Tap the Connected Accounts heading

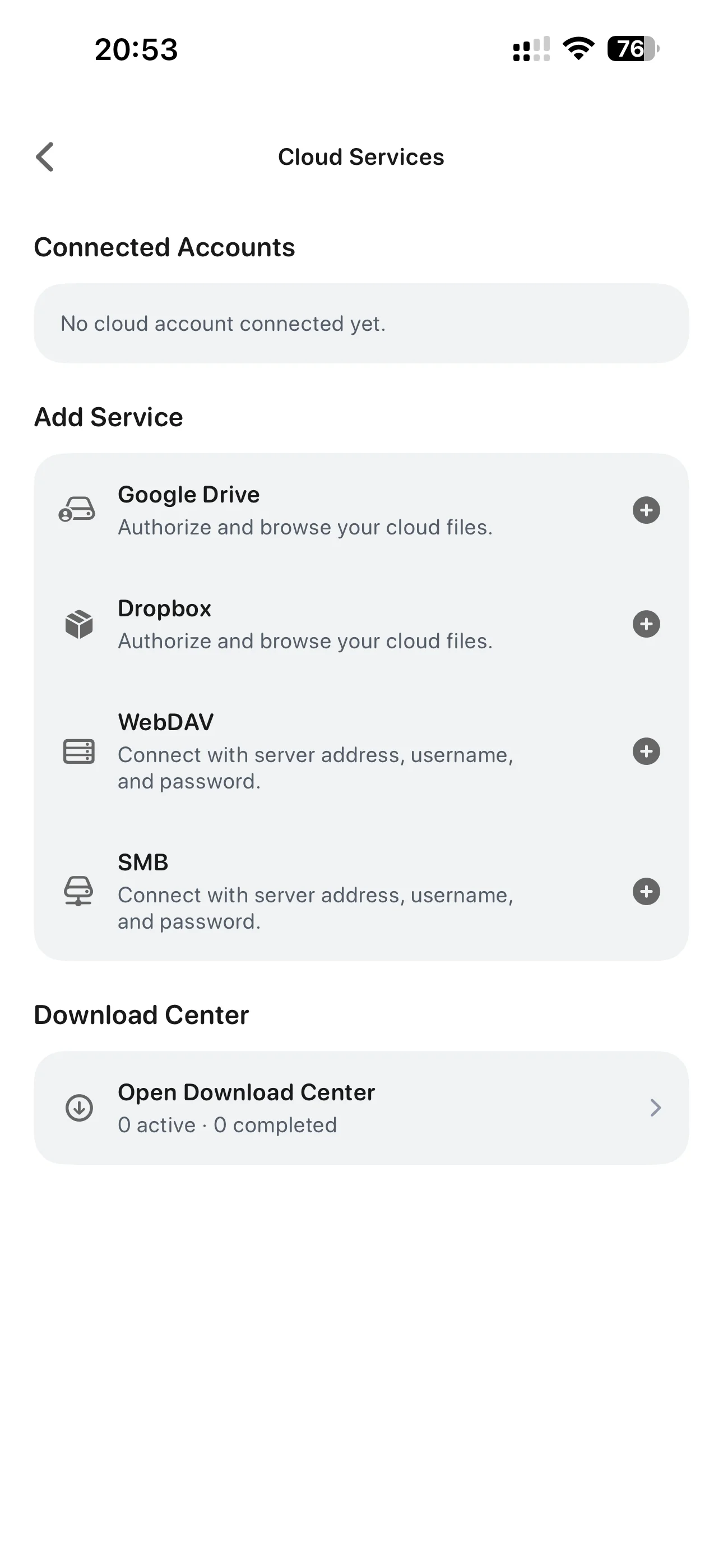point(164,247)
